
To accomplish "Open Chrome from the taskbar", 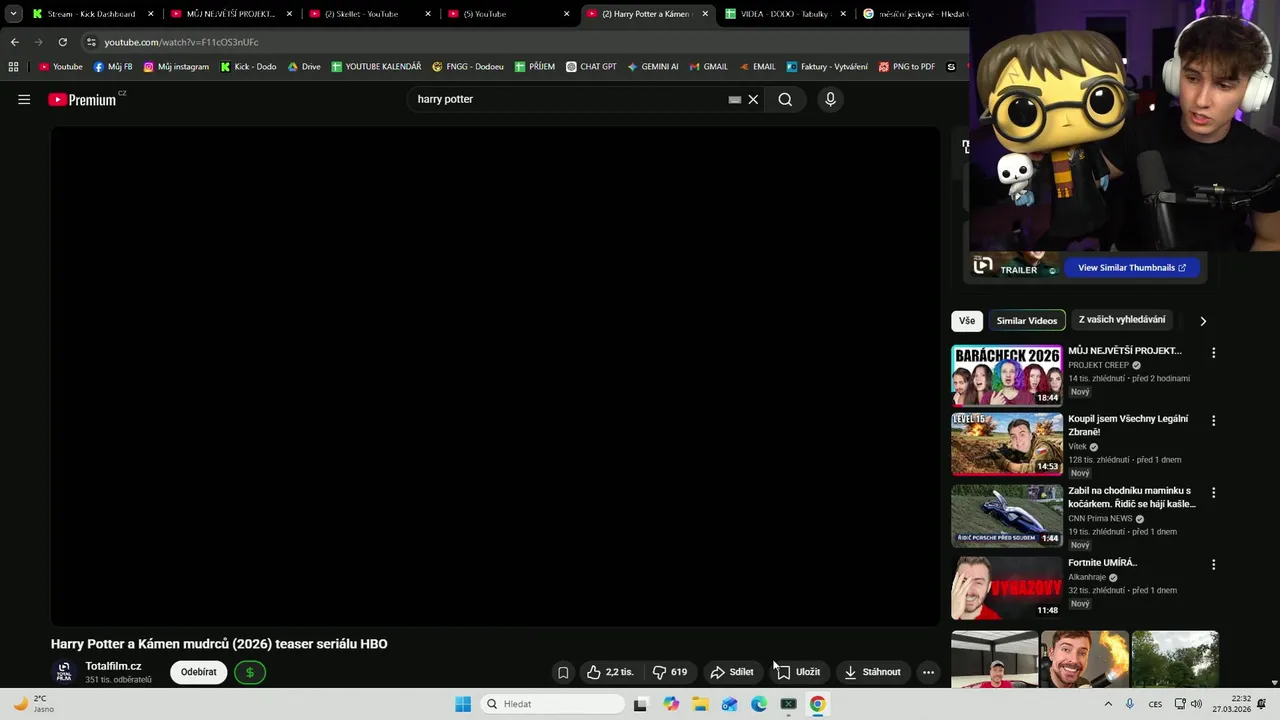I will 818,704.
